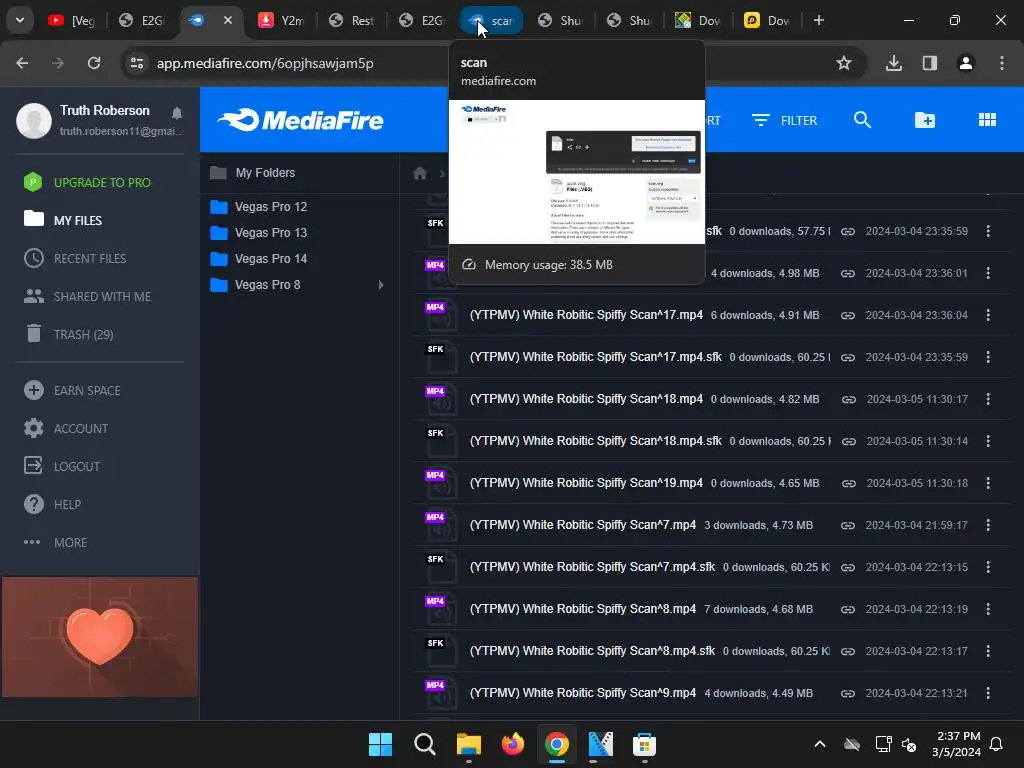Open File Explorer from taskbar

click(468, 744)
